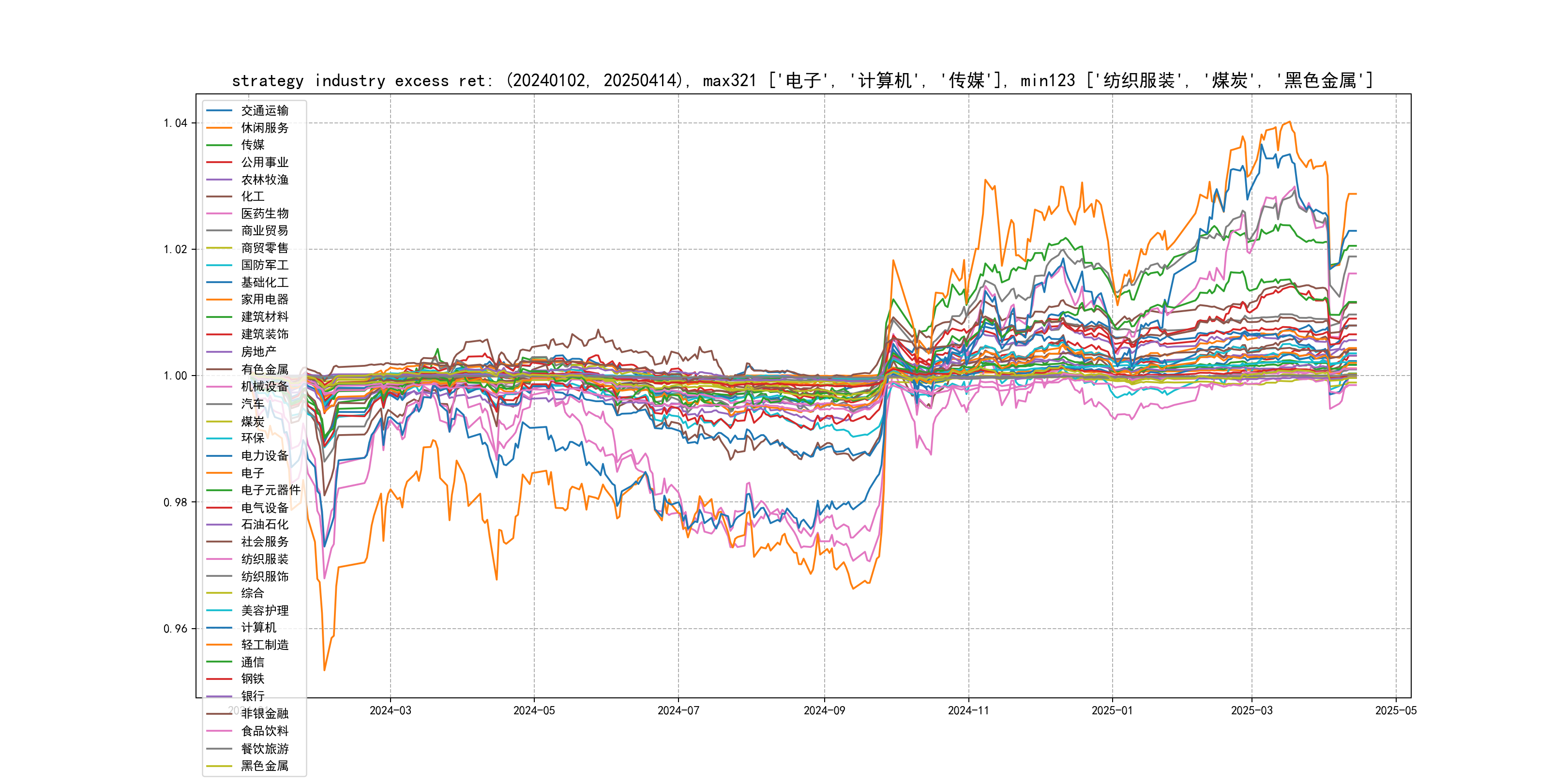Click the 1.04 y-axis tick label
1568x784 pixels.
pyautogui.click(x=175, y=123)
